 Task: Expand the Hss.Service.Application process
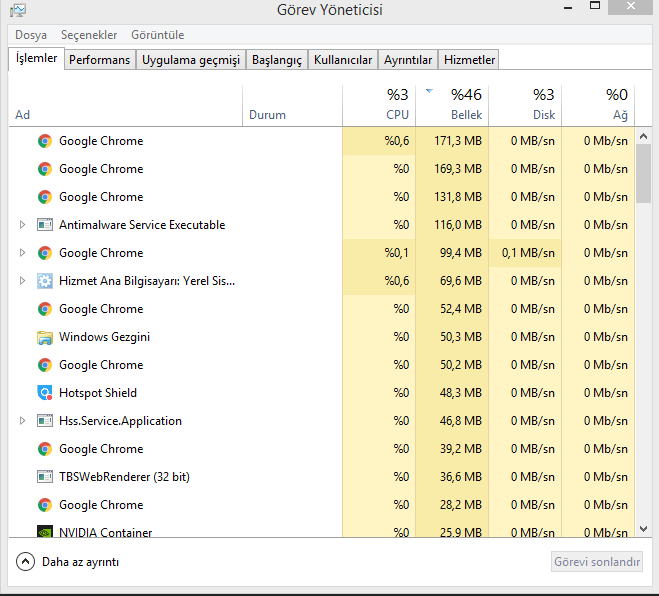23,421
